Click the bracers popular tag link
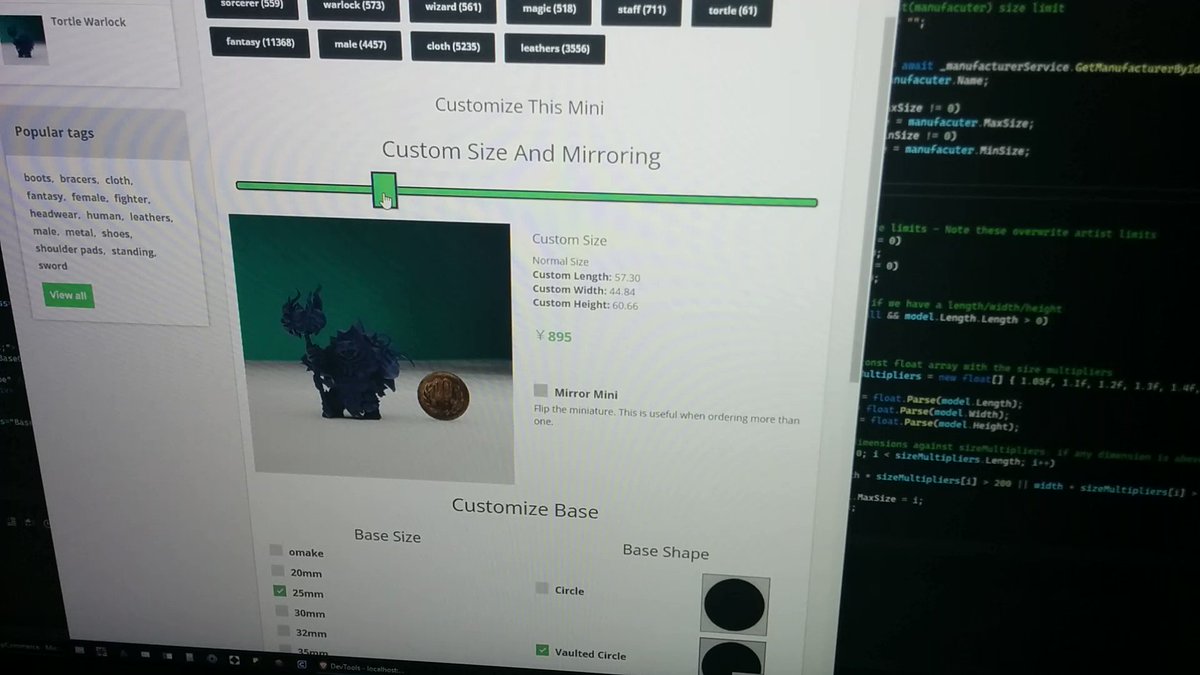Viewport: 1200px width, 675px height. pos(79,180)
